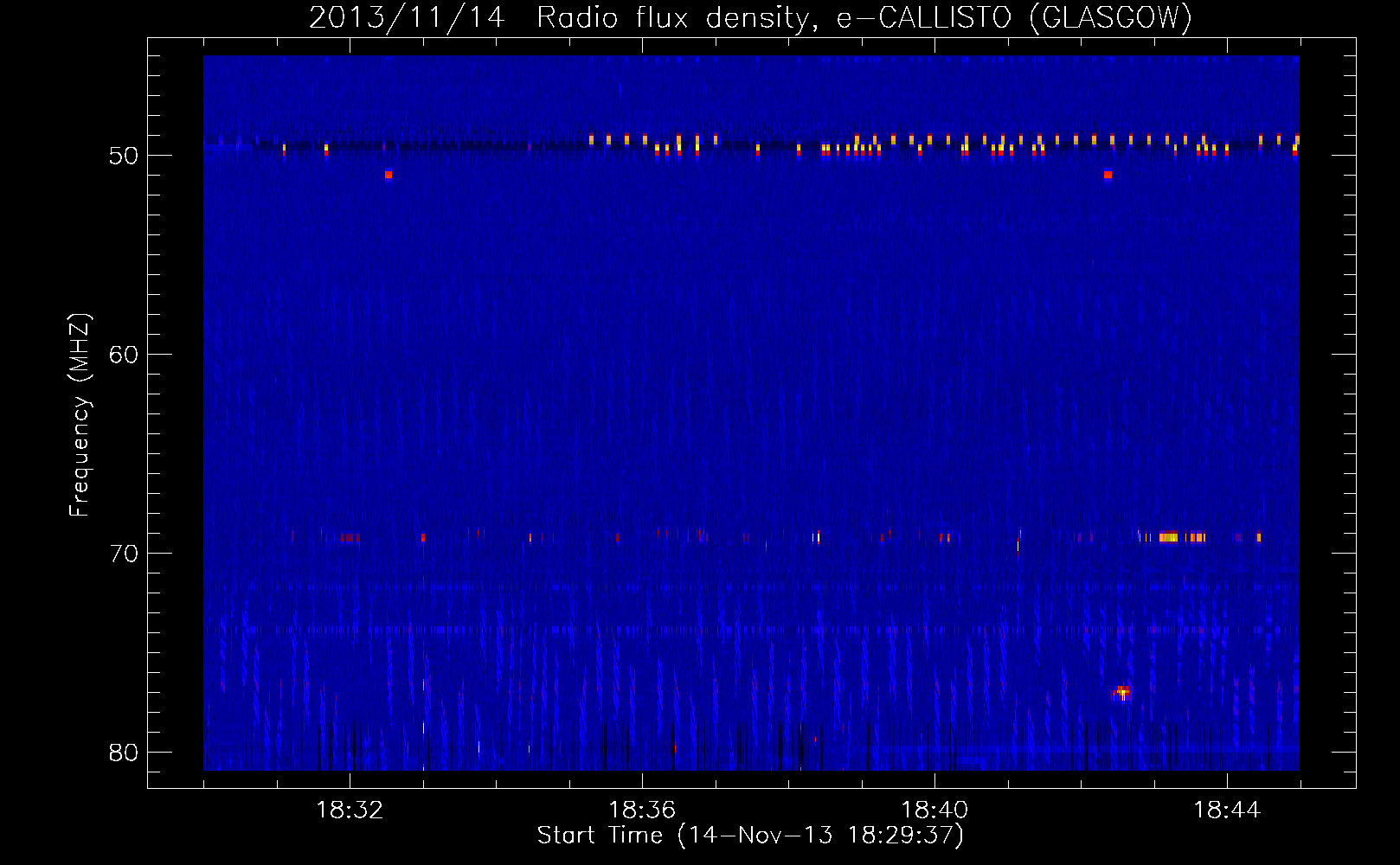Click the yellow streak at 69 MHz near 18:43
1400x865 pixels.
tap(1170, 537)
